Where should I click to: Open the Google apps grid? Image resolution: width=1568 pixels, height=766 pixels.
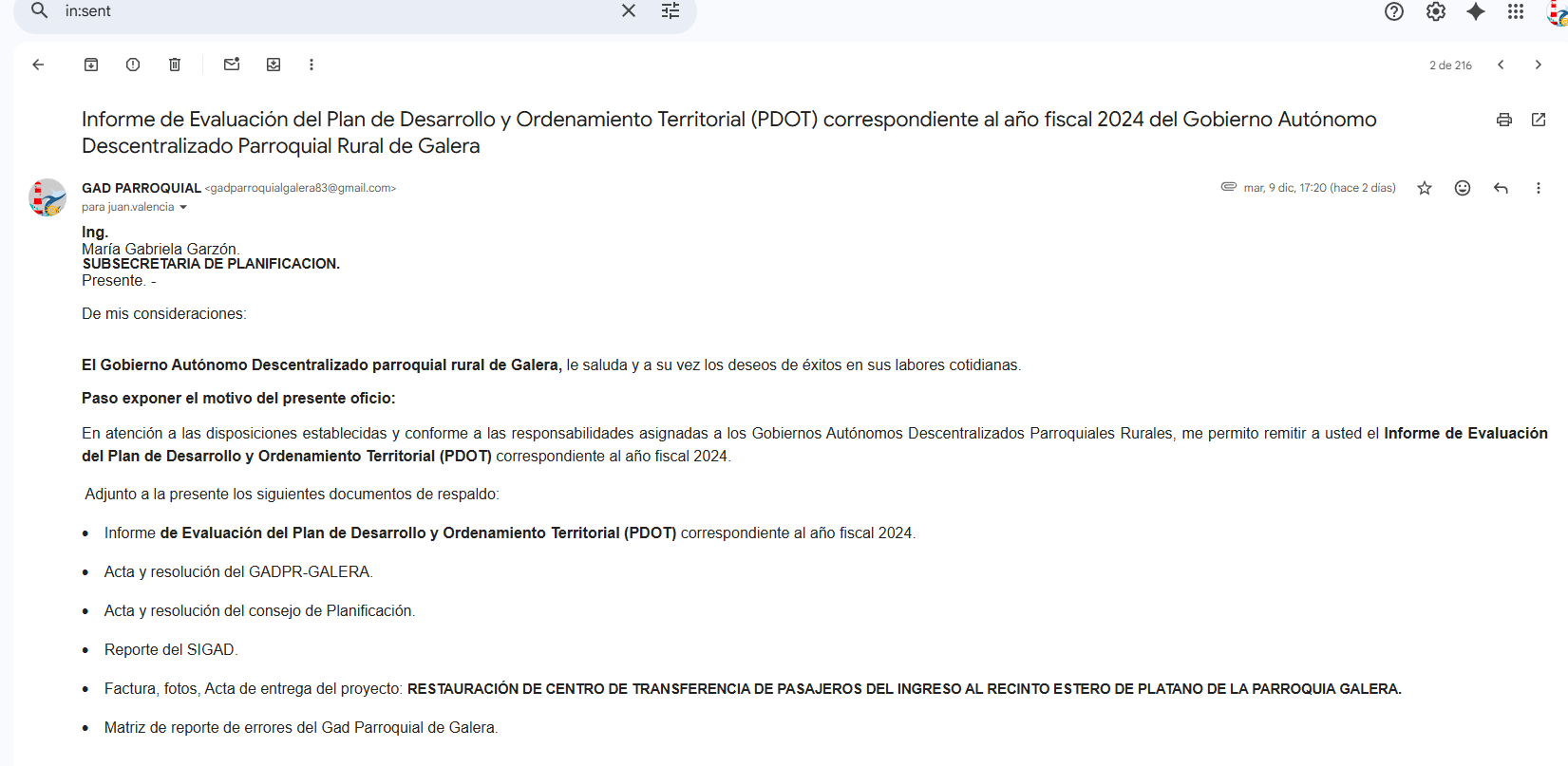1516,11
